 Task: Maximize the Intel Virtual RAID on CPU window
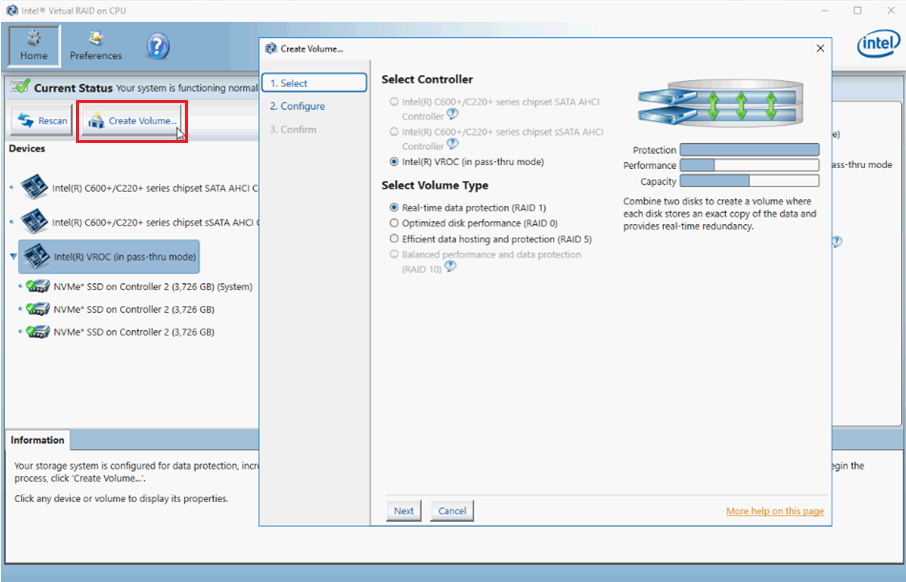[857, 10]
